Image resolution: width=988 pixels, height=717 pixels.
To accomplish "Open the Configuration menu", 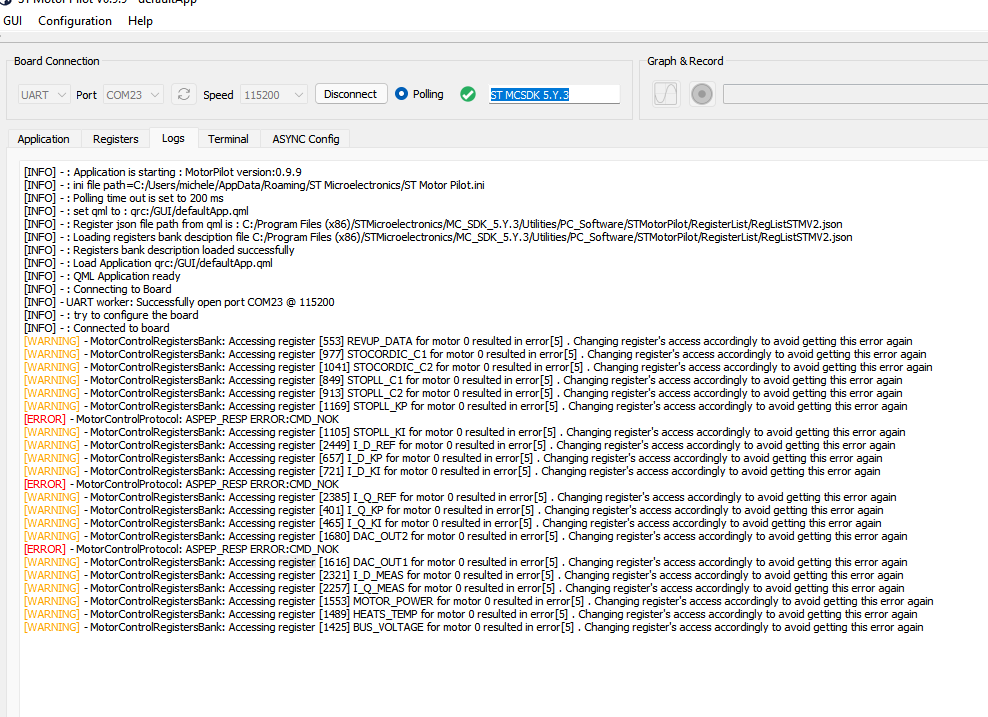I will (x=75, y=21).
